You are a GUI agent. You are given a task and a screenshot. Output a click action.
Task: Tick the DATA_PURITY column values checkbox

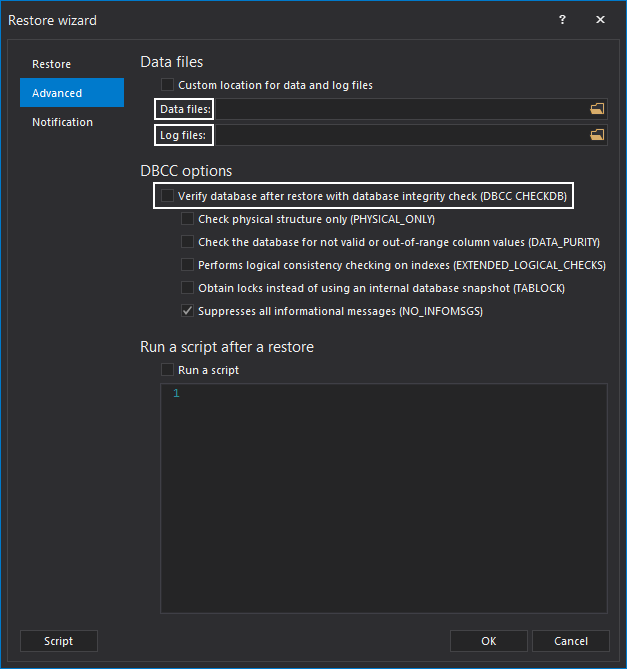pos(187,242)
